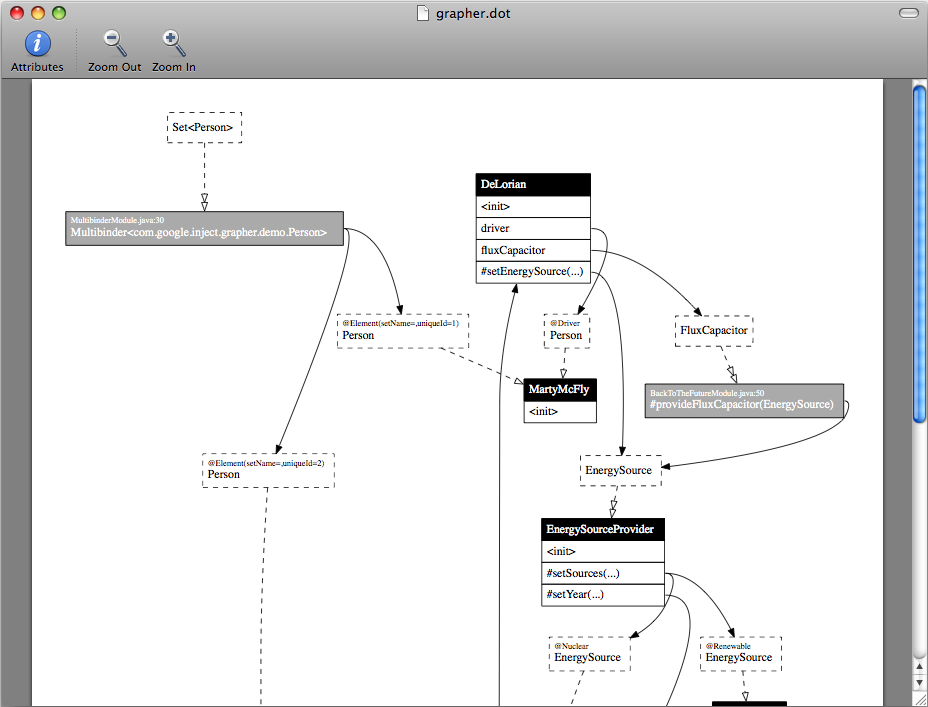Click the Zoom In magnifier icon
Viewport: 928px width, 707px height.
pos(173,44)
